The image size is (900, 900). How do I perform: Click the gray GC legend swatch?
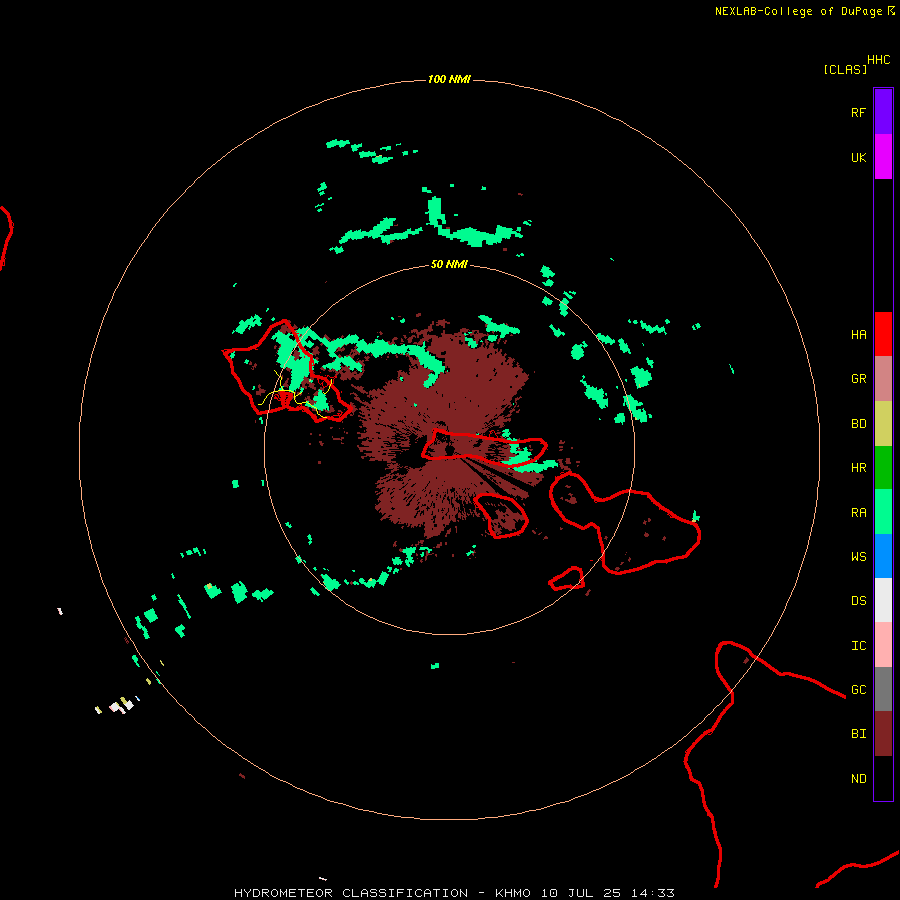[883, 689]
